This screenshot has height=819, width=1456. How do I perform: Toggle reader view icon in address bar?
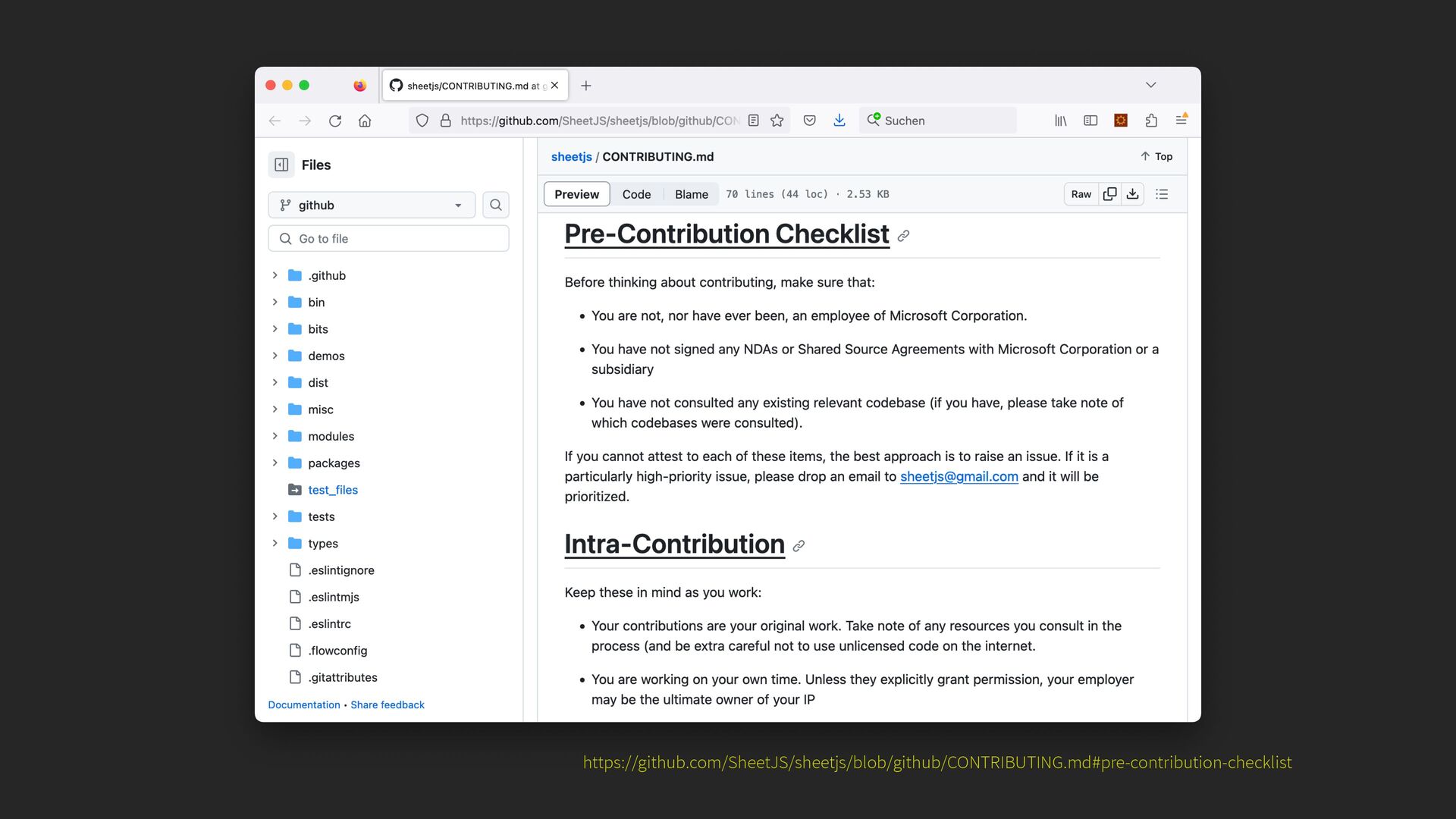coord(753,121)
